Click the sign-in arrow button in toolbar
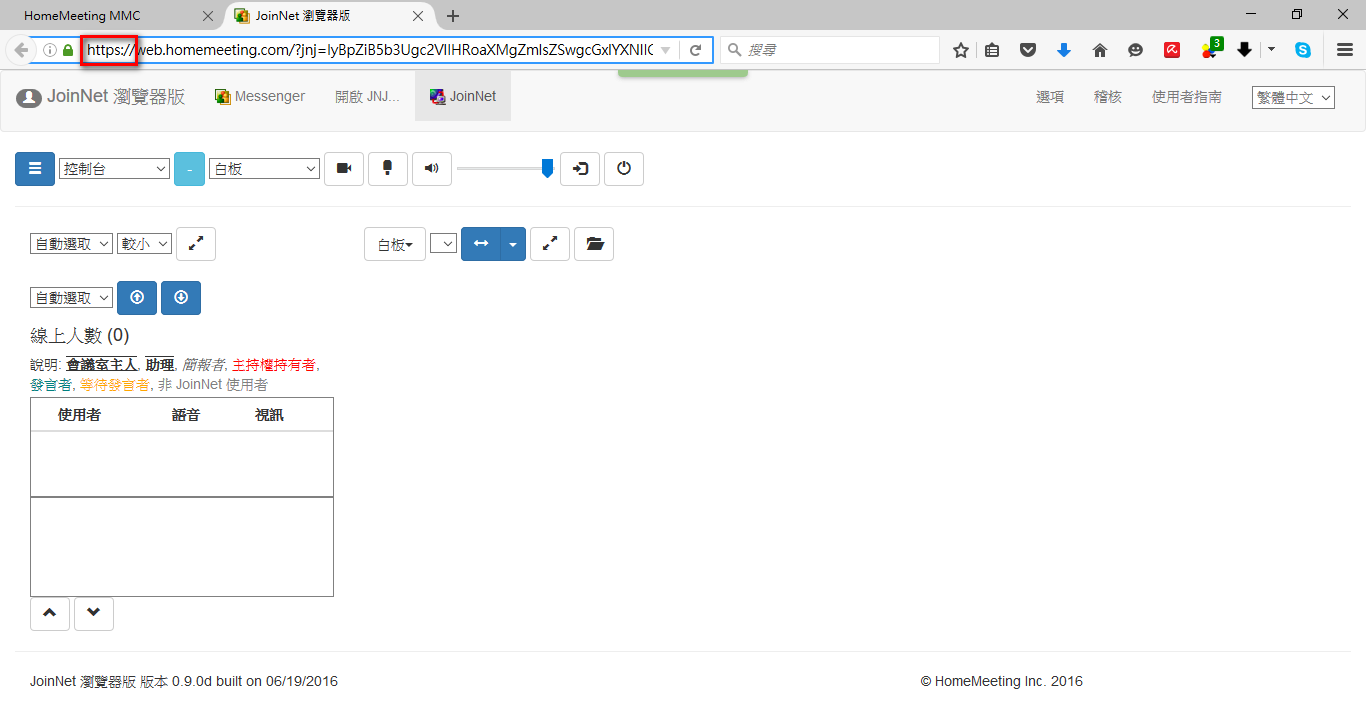The image size is (1366, 728). [580, 169]
